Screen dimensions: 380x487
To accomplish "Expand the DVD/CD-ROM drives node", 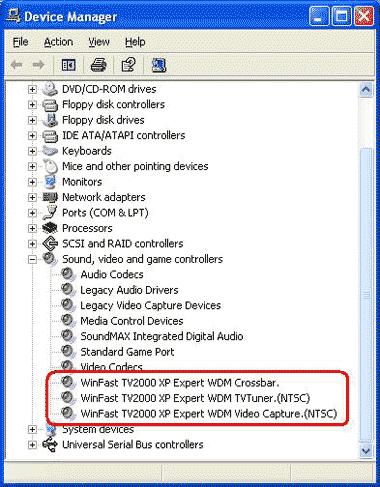I will tap(32, 89).
